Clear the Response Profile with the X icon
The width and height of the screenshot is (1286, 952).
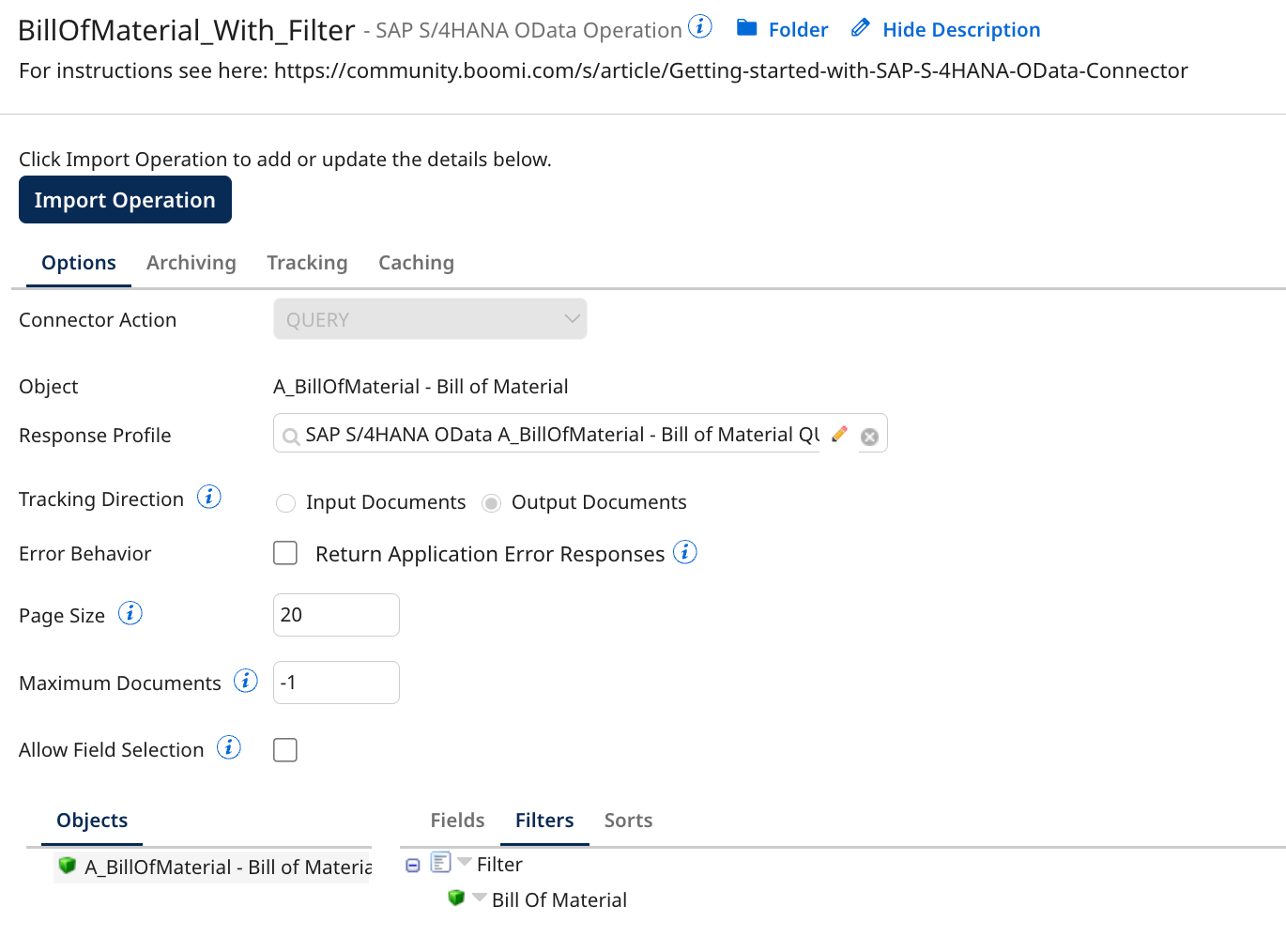[870, 435]
